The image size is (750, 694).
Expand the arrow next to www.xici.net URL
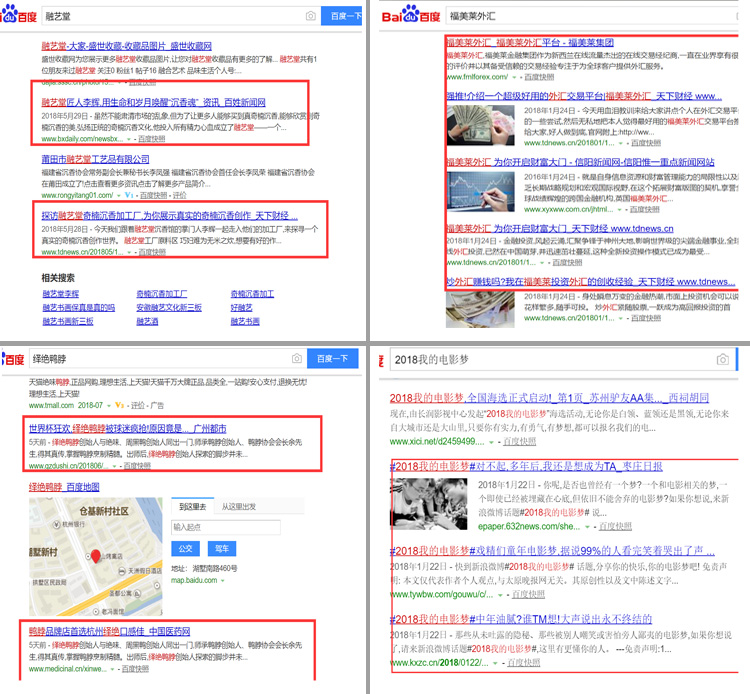click(491, 442)
